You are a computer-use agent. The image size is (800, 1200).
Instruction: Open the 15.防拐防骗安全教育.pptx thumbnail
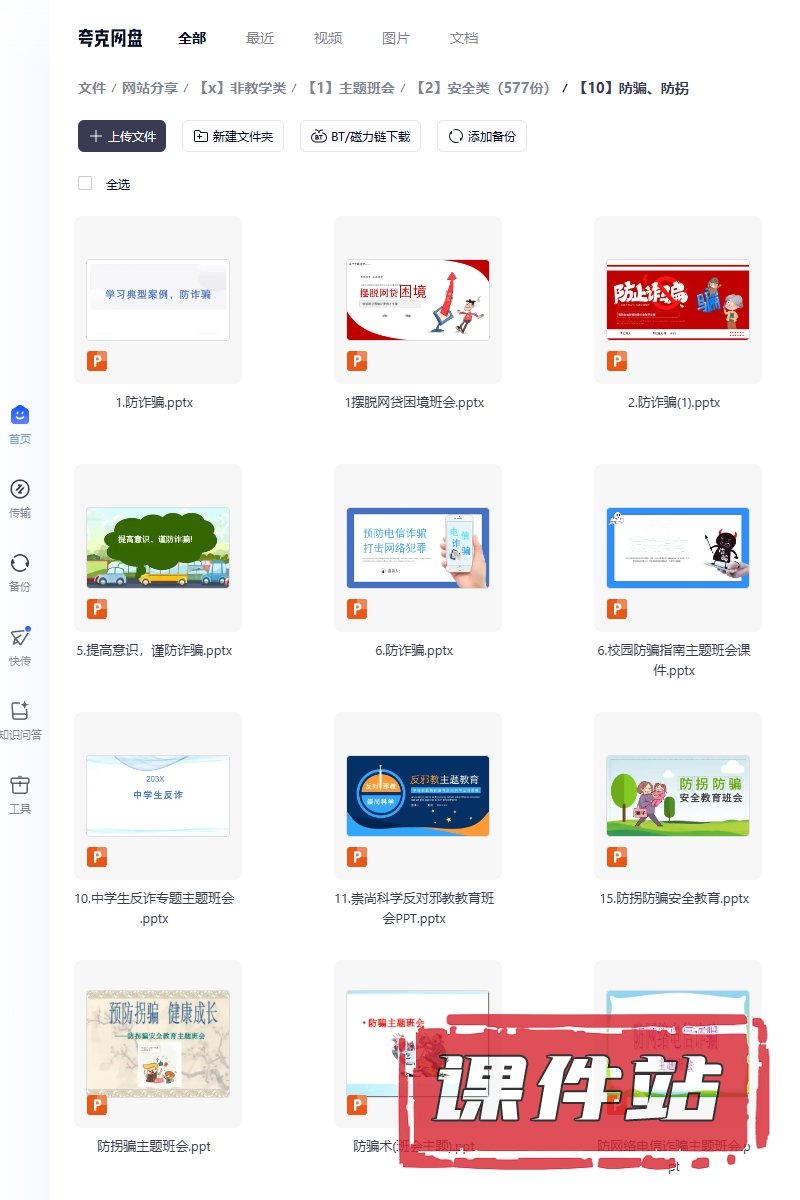[x=677, y=795]
